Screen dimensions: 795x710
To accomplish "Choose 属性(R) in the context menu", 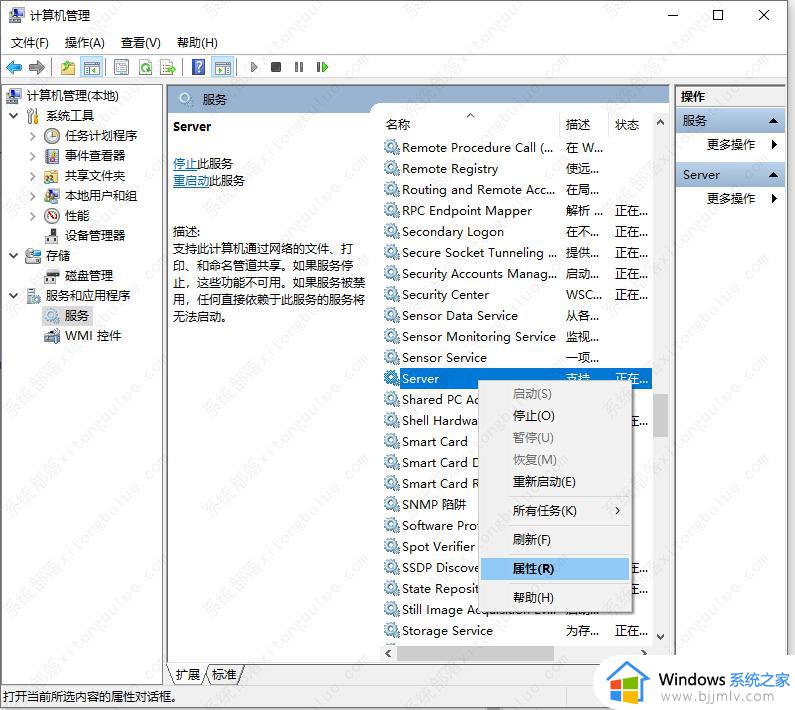I will (x=555, y=569).
